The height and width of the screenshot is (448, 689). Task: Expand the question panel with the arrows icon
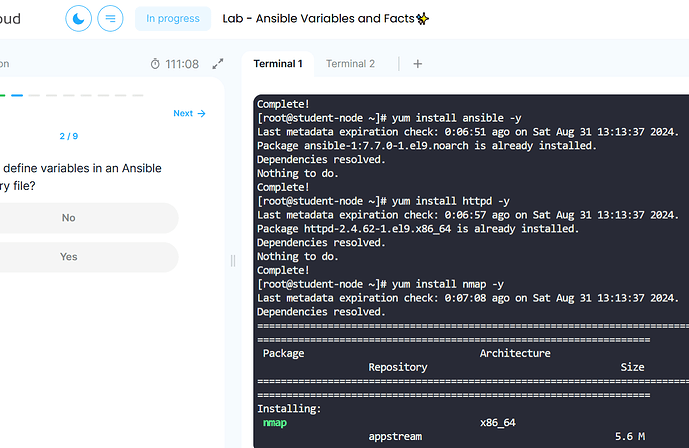pyautogui.click(x=219, y=64)
